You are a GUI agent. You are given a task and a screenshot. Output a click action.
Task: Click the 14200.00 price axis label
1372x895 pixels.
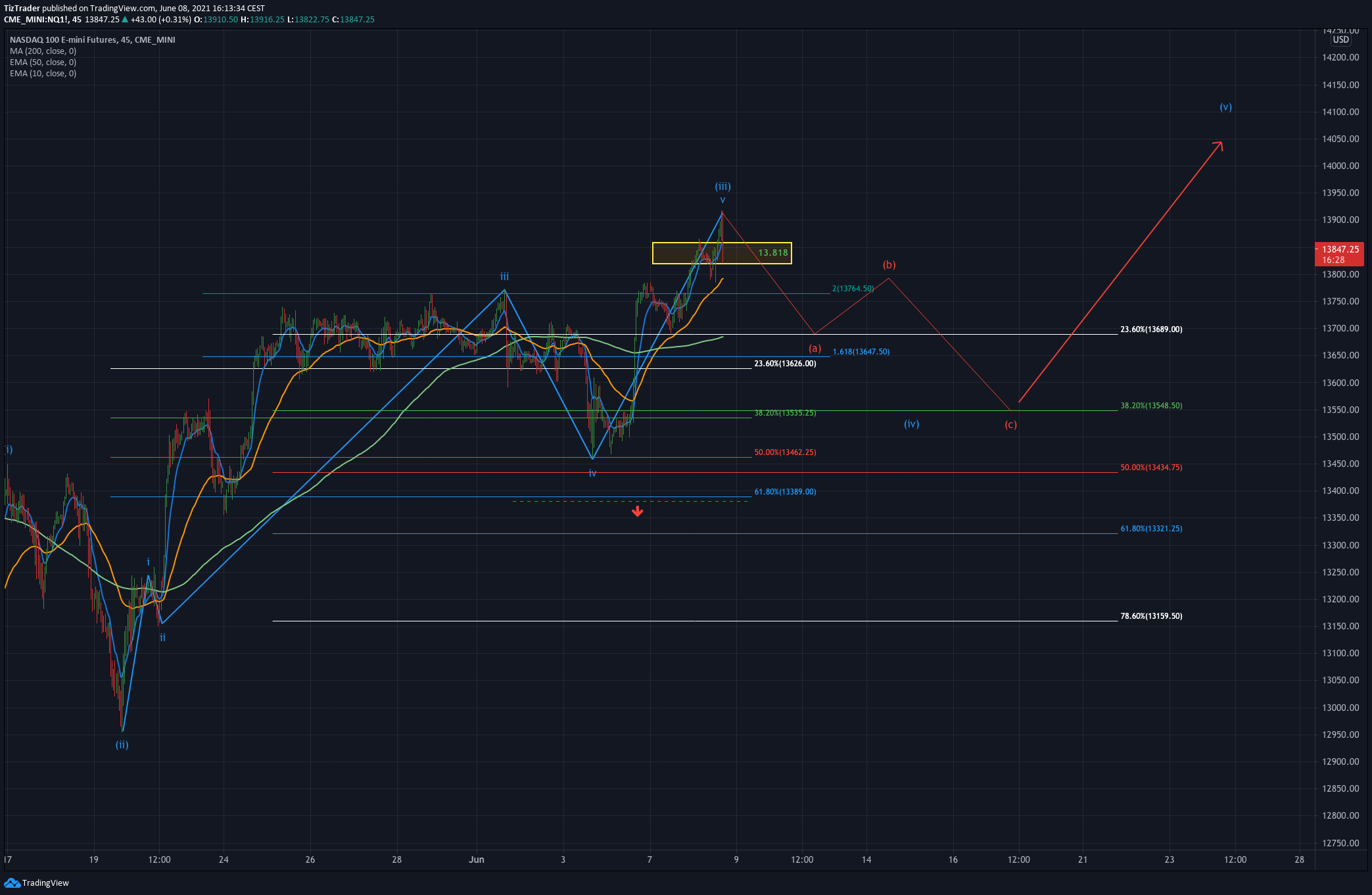tap(1340, 58)
